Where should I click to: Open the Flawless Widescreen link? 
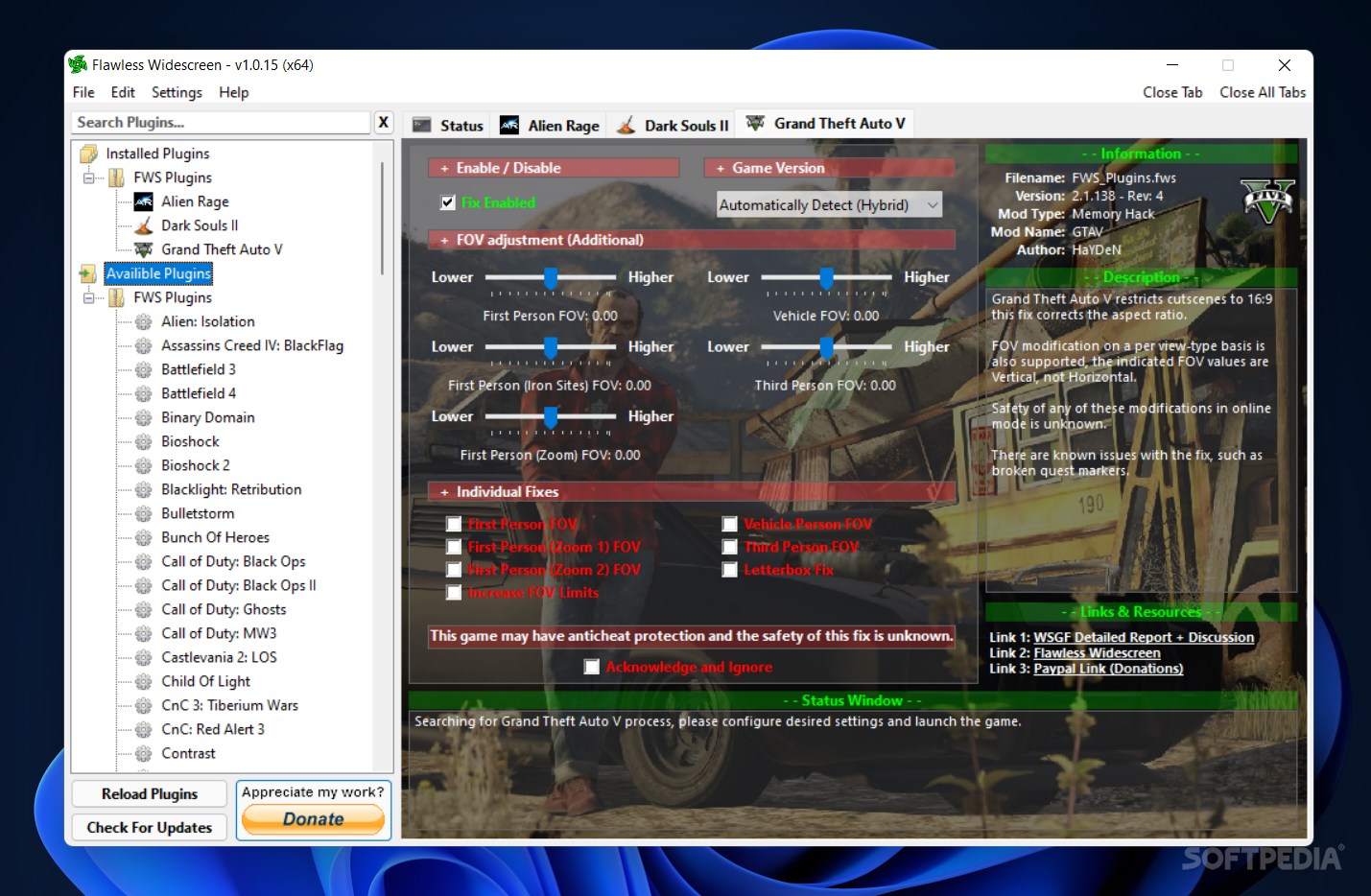(1097, 653)
